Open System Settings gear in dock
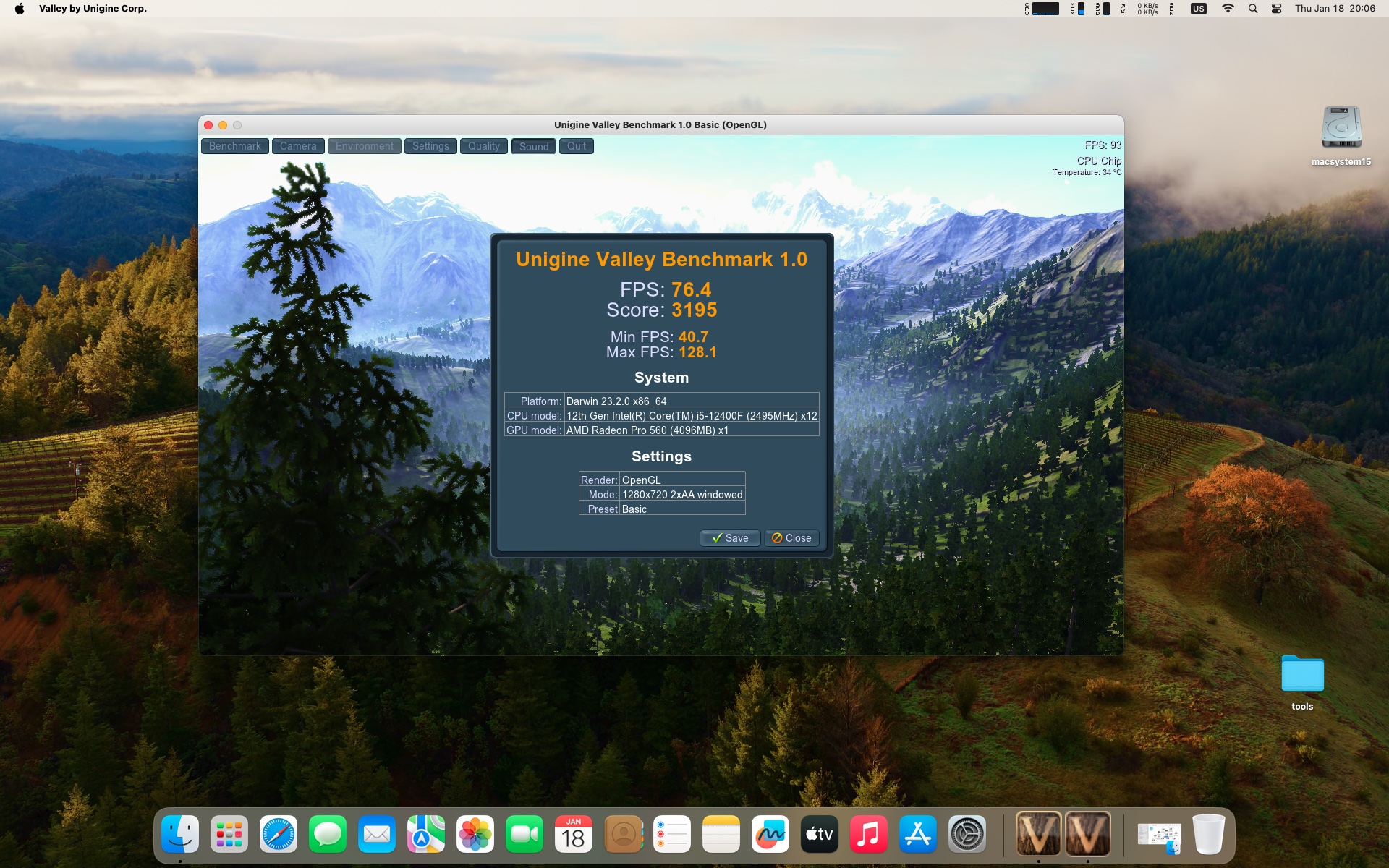 tap(967, 834)
